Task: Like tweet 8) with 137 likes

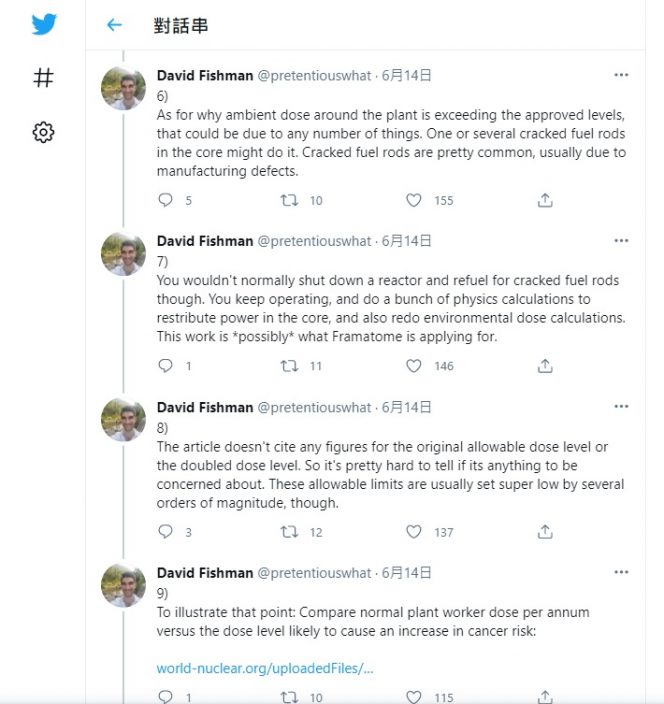Action: pyautogui.click(x=413, y=532)
